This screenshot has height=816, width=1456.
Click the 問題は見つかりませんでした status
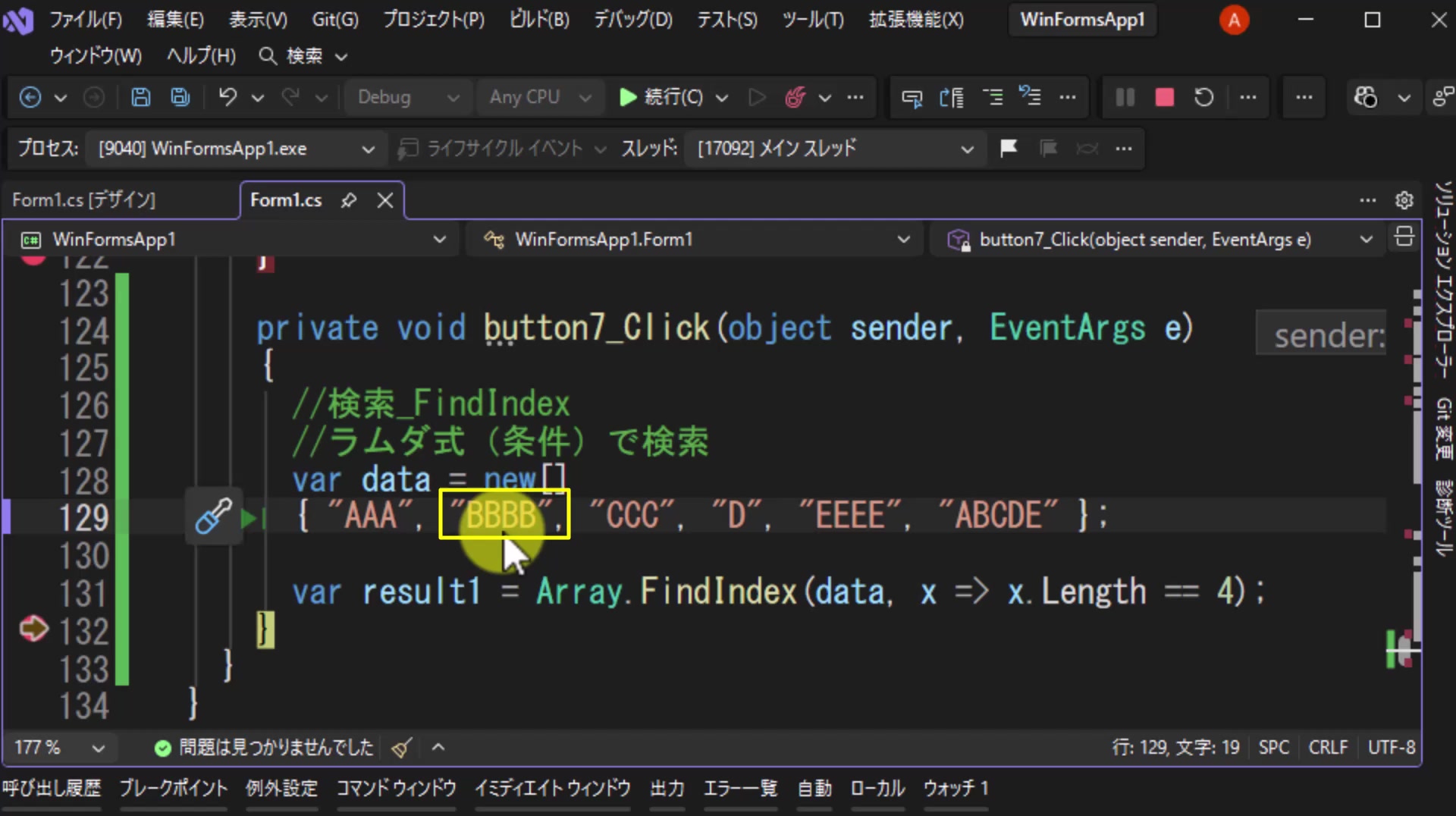pyautogui.click(x=264, y=748)
